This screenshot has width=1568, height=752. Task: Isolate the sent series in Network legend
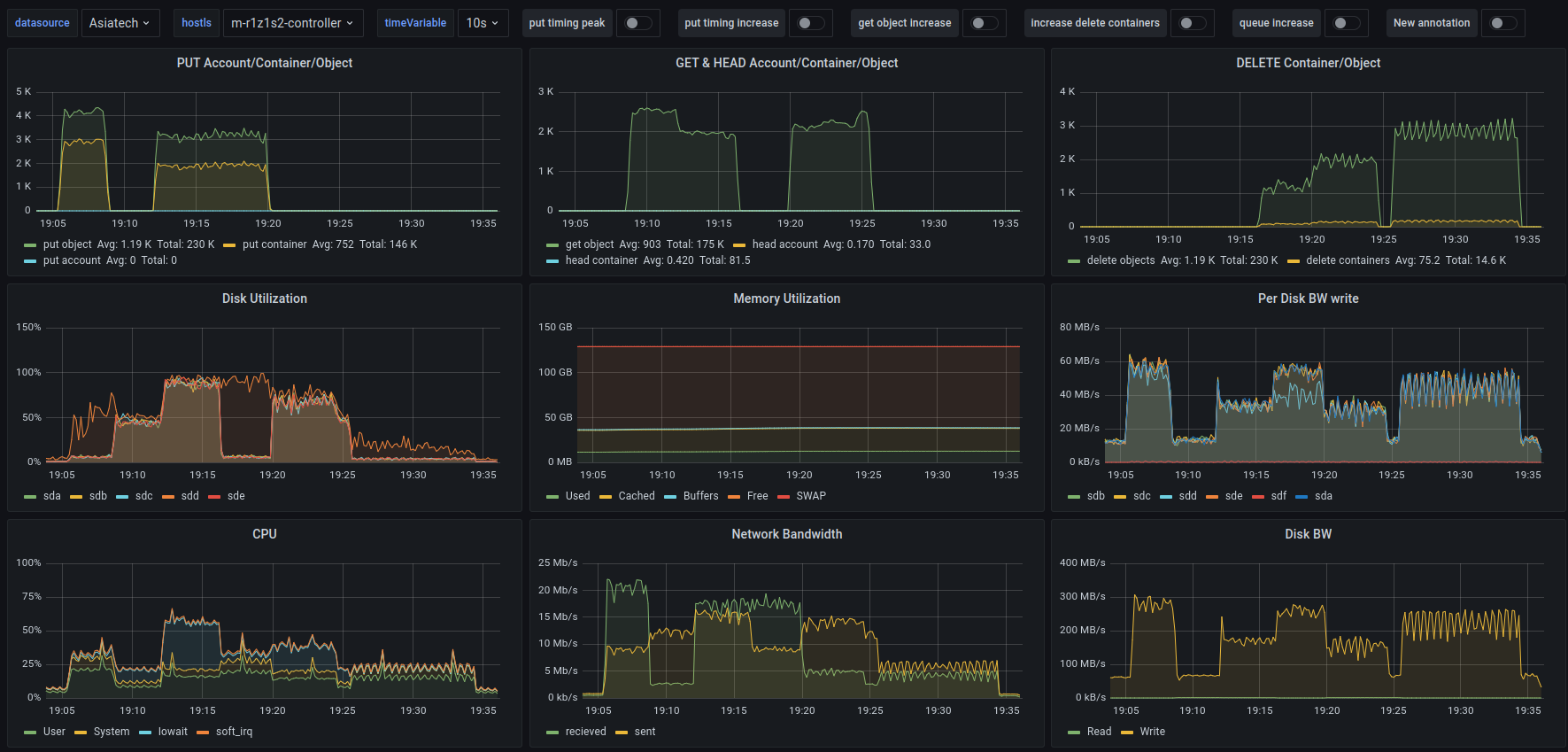coord(645,732)
